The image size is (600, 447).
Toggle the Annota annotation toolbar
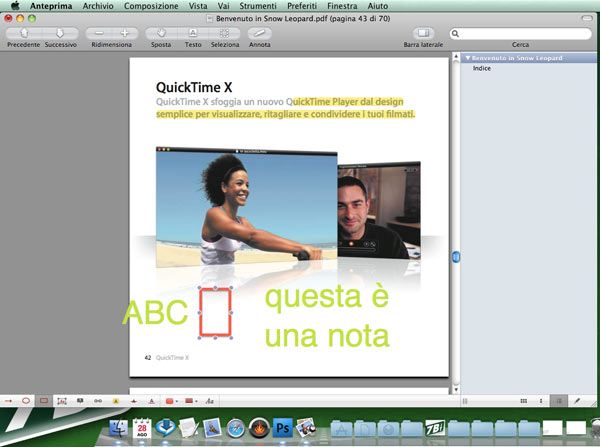(259, 33)
